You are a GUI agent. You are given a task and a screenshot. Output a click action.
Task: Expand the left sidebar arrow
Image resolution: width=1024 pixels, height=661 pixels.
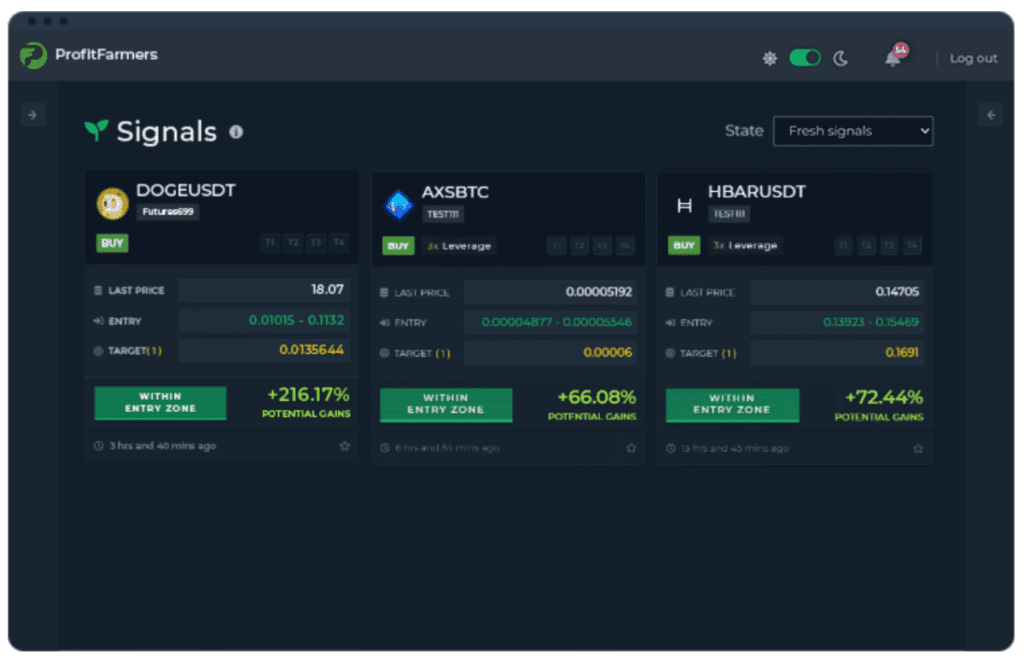[x=33, y=115]
